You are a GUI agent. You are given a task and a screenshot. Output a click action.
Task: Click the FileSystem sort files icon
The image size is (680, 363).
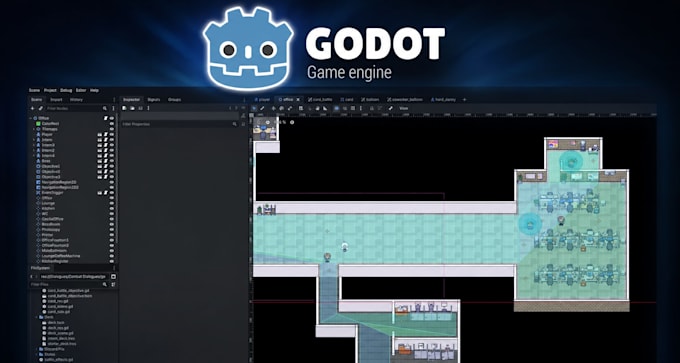click(113, 284)
